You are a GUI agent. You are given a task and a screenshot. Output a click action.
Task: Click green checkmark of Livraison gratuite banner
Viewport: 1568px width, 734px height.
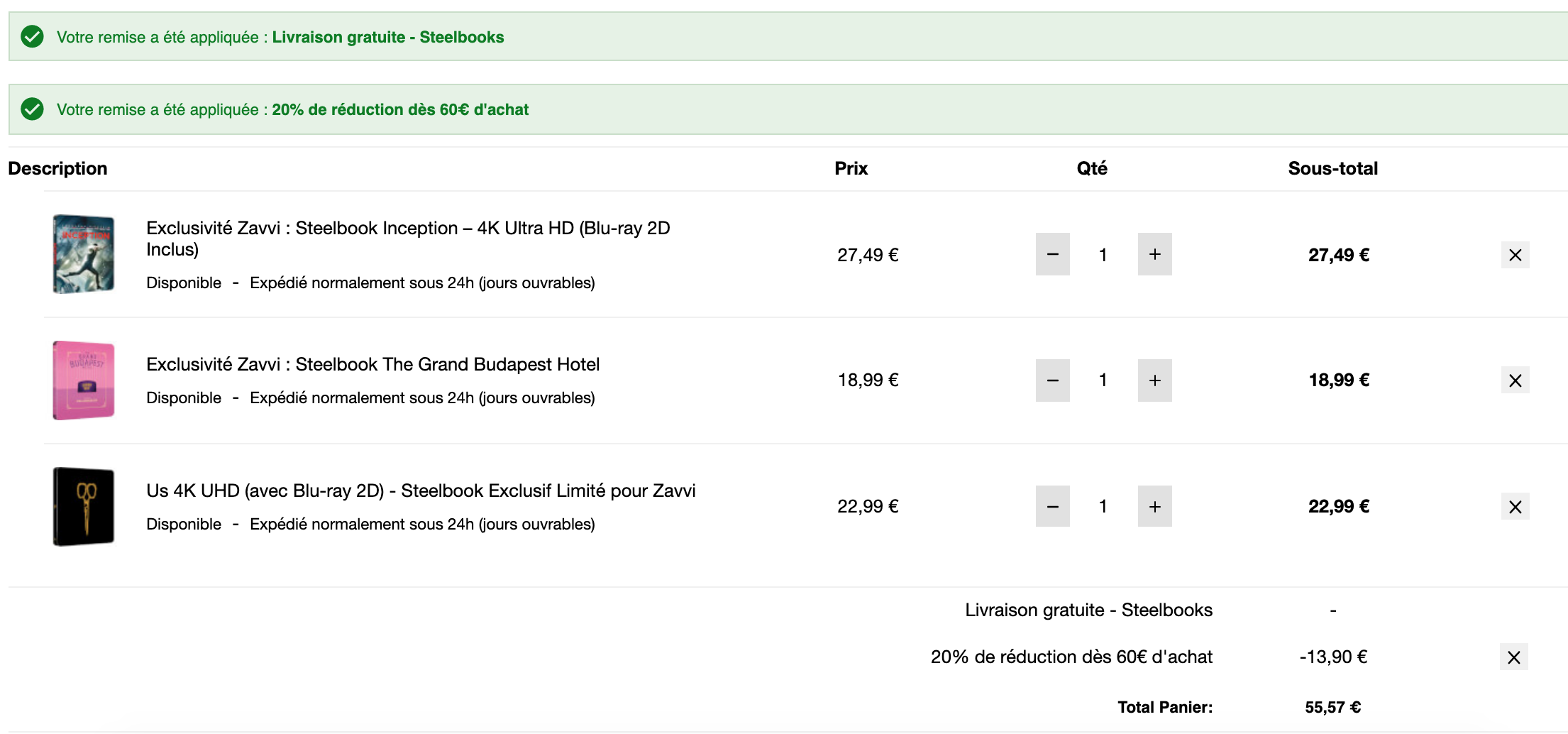32,36
